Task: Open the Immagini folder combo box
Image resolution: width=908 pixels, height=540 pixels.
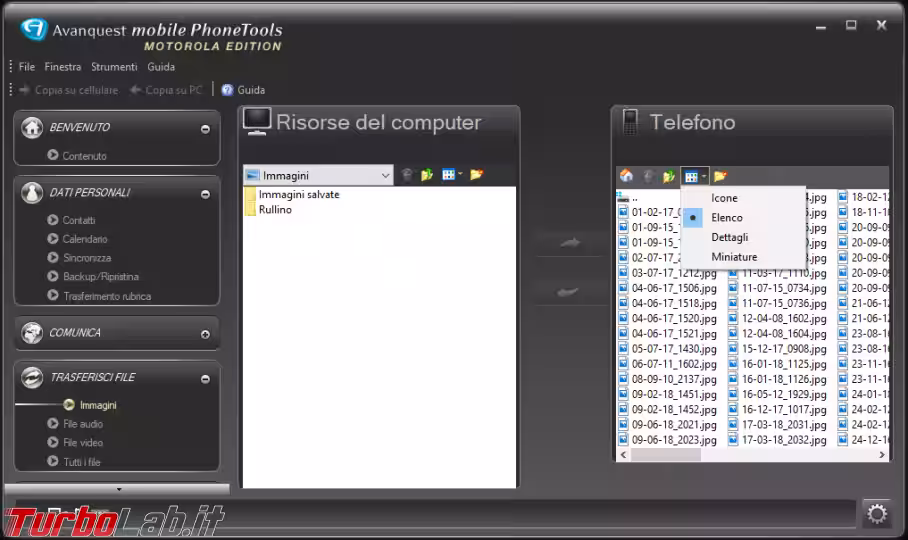Action: (x=318, y=175)
